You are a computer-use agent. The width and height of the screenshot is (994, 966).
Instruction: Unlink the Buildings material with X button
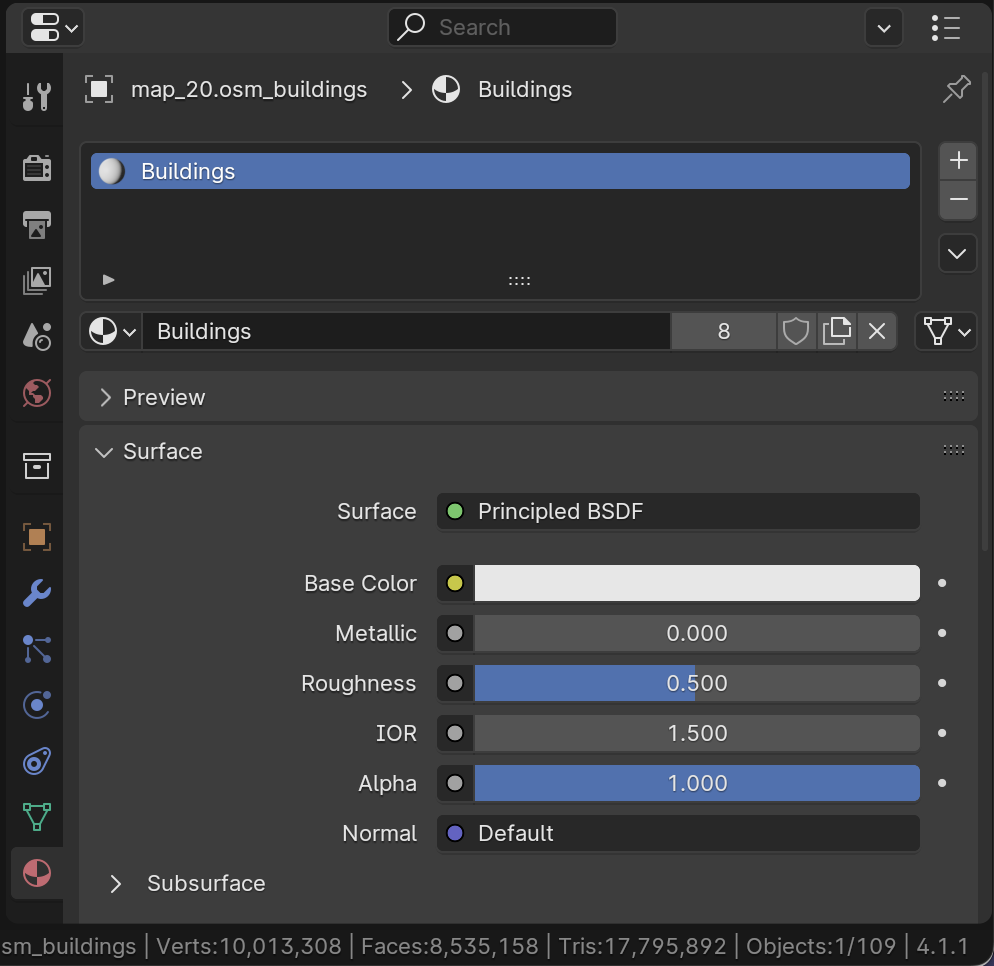[x=877, y=331]
